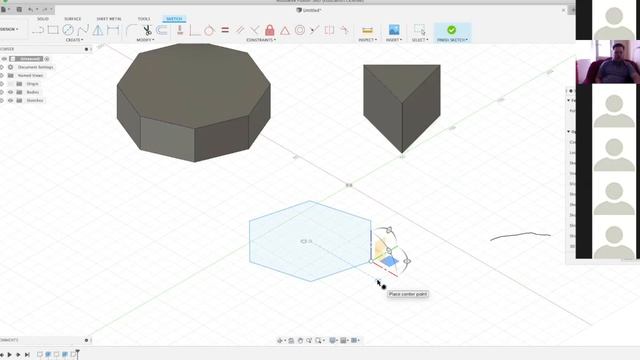Select the Mirror tool
This screenshot has width=640, height=360.
tap(98, 30)
